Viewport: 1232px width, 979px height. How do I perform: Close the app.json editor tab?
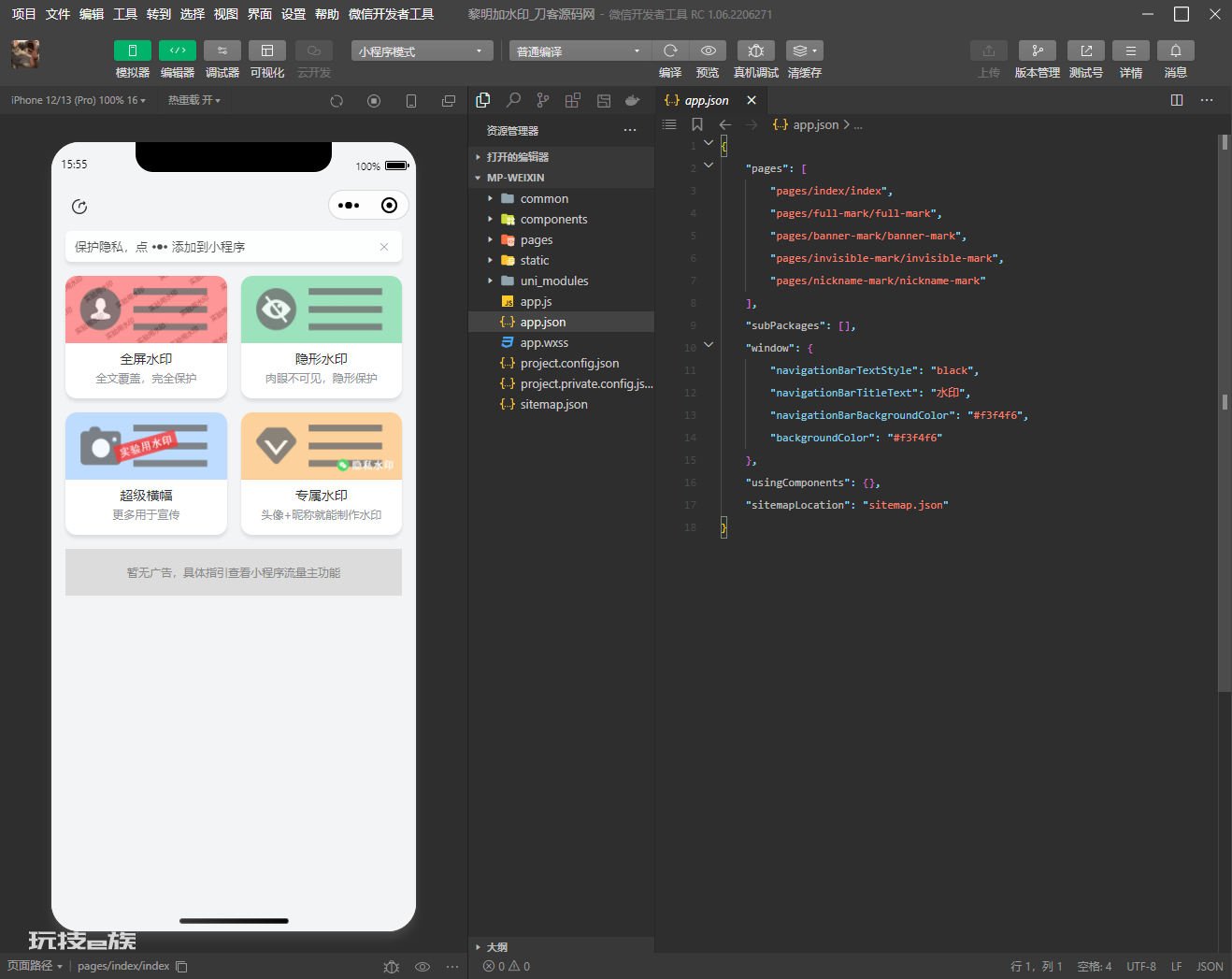(x=752, y=100)
